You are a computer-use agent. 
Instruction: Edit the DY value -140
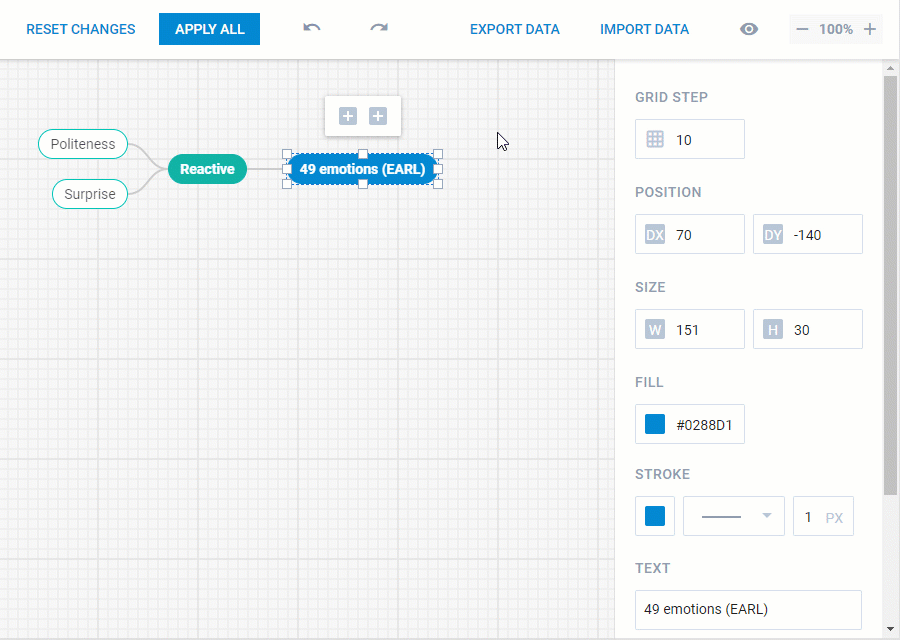coord(808,234)
